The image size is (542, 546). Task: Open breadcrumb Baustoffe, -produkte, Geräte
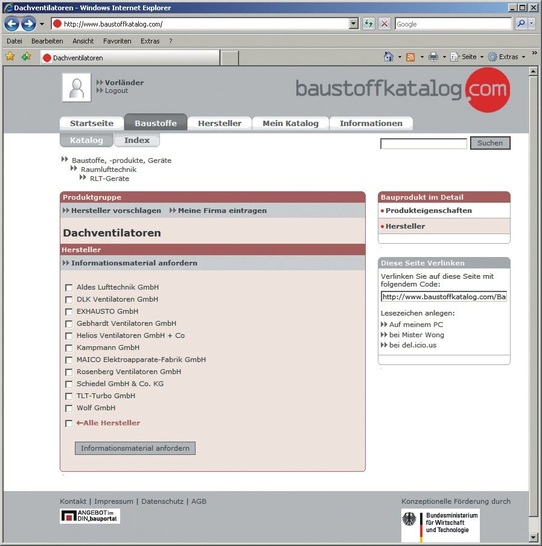click(x=121, y=161)
